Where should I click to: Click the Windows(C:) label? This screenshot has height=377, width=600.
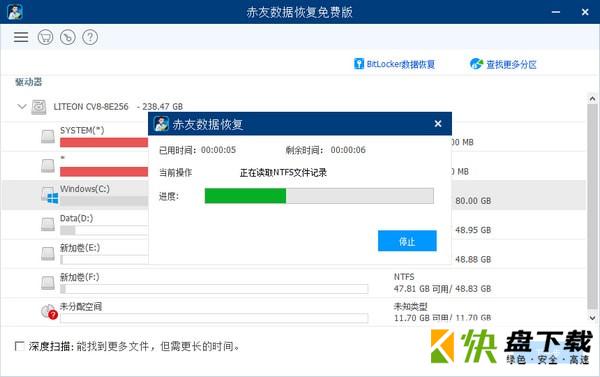[x=85, y=189]
